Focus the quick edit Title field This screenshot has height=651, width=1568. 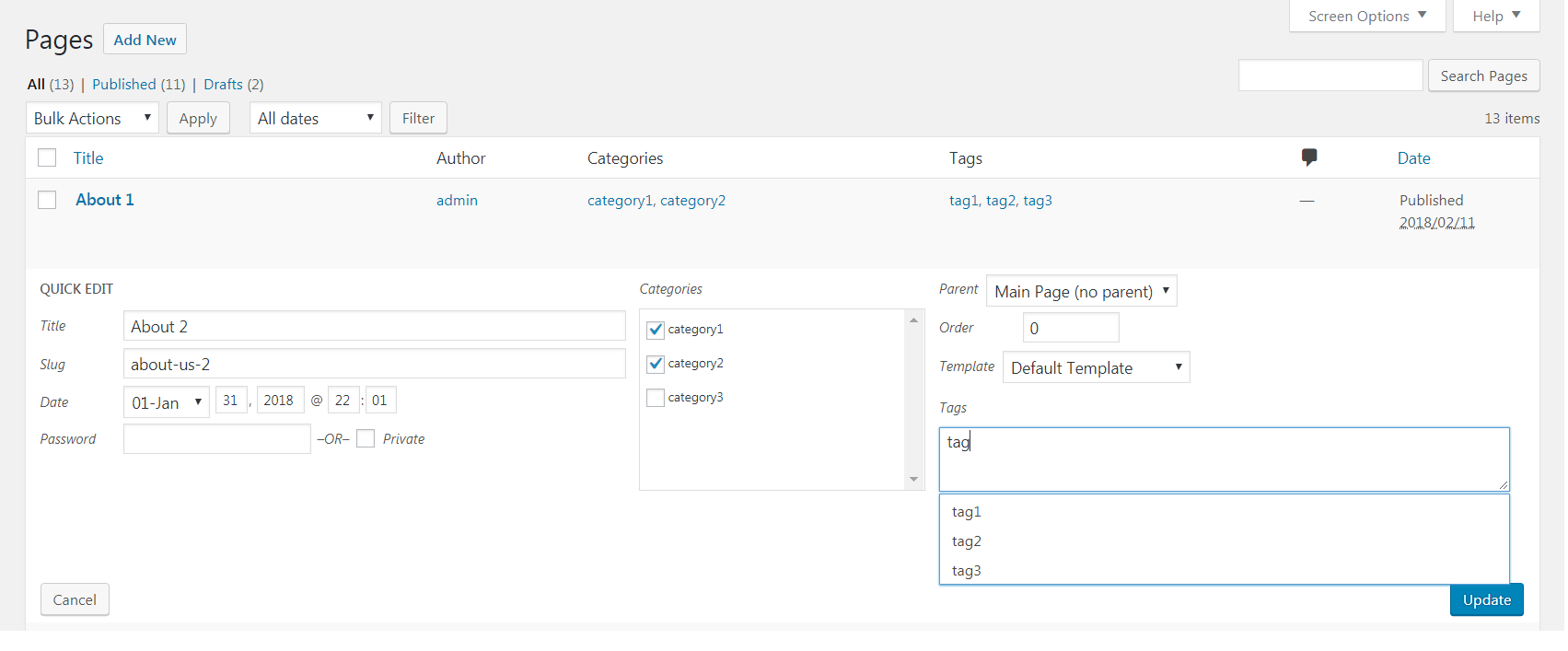pos(375,326)
